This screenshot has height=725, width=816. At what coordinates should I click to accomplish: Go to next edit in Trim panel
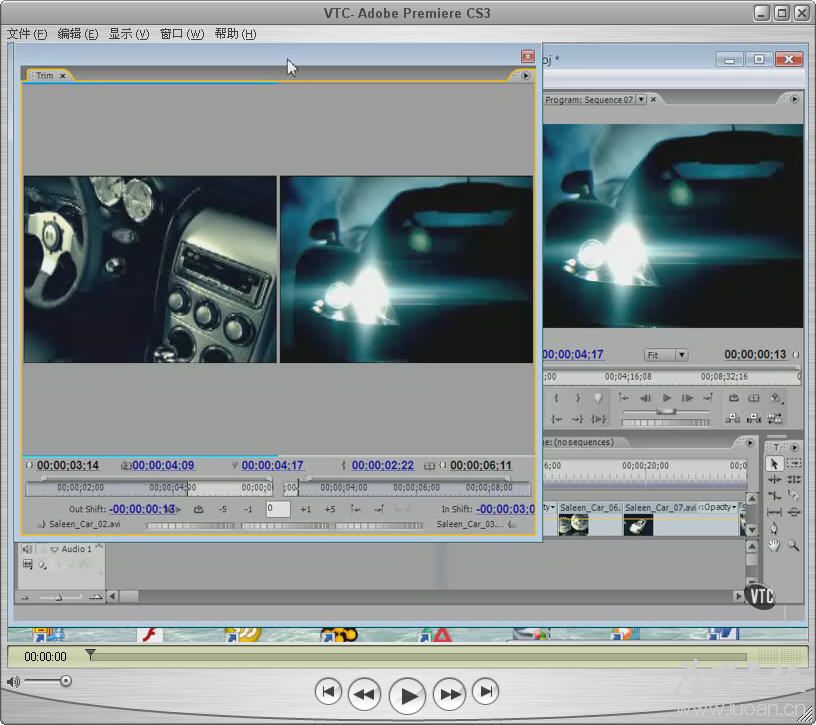click(x=379, y=509)
